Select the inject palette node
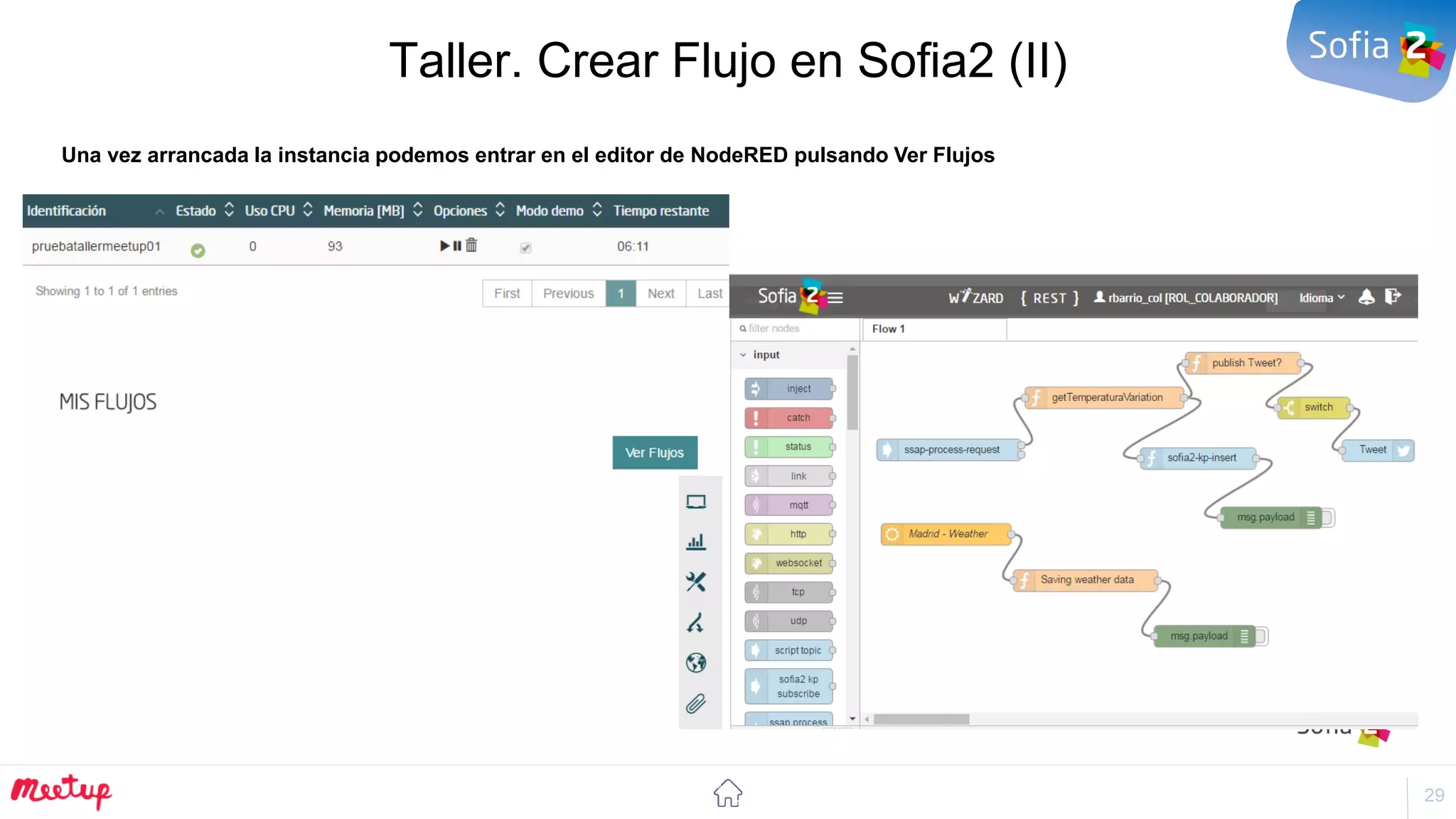The width and height of the screenshot is (1456, 819). 789,389
